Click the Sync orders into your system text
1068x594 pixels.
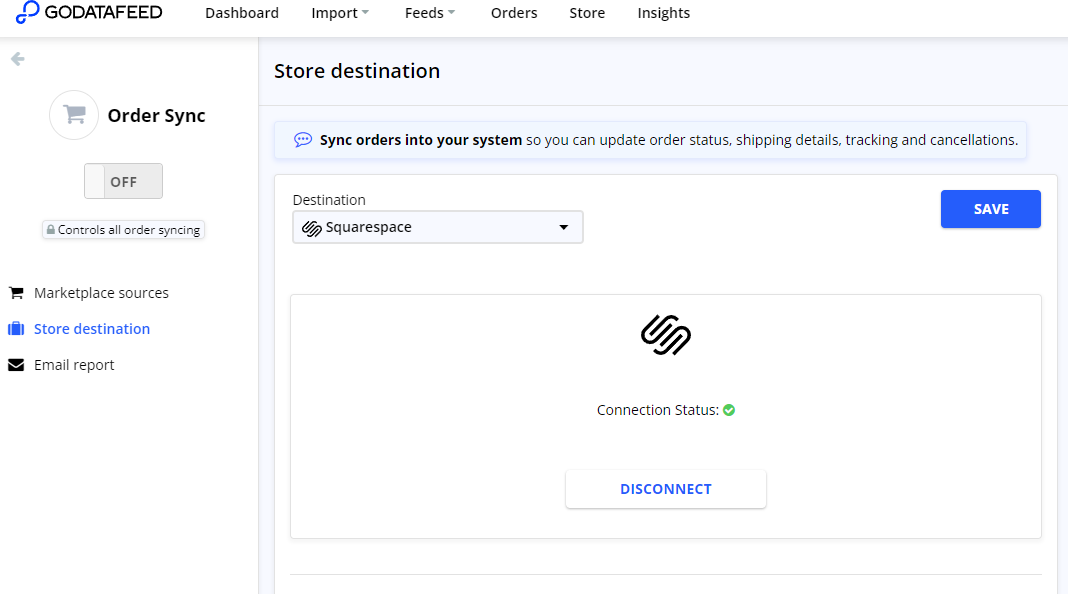click(421, 140)
